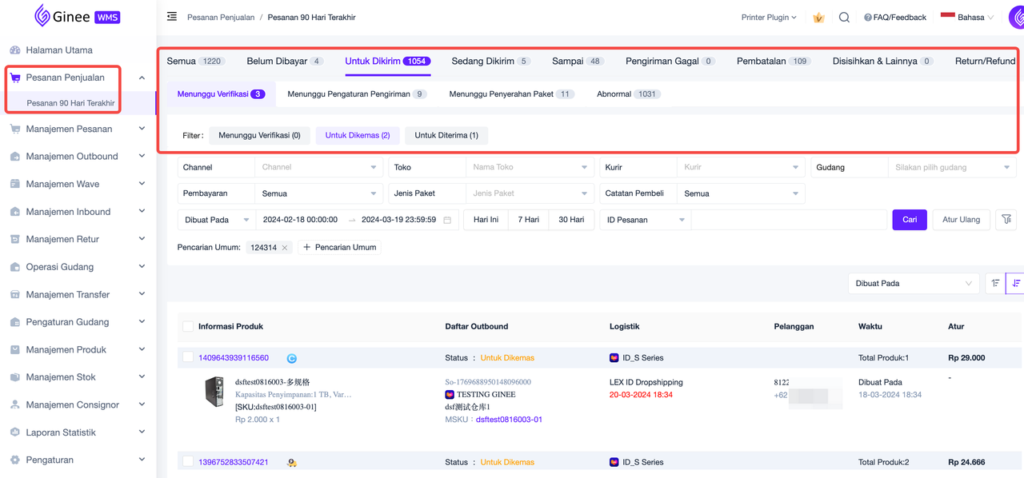Expand the Dibuat Pada sort dropdown

click(914, 283)
